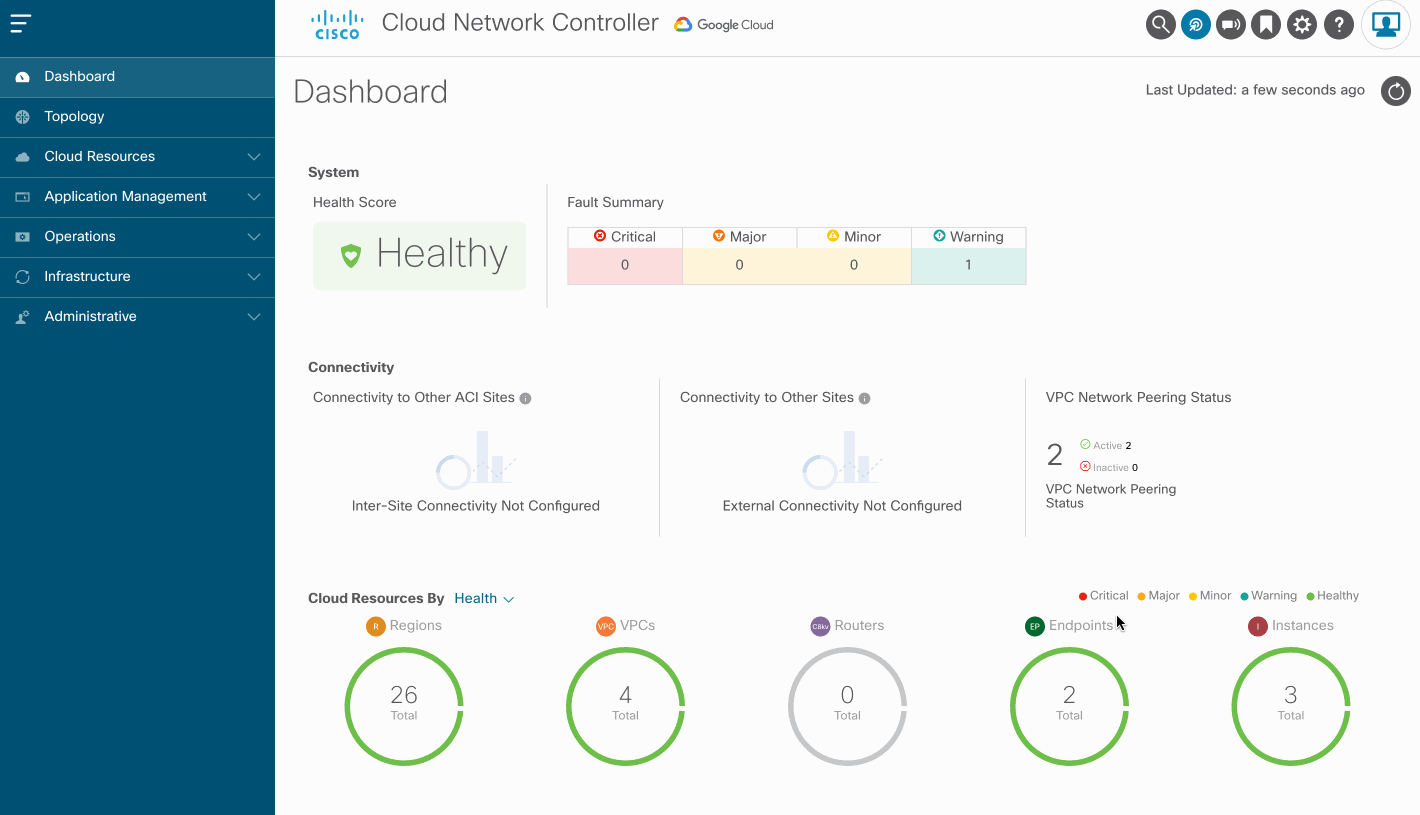Open the settings gear icon

[1302, 25]
